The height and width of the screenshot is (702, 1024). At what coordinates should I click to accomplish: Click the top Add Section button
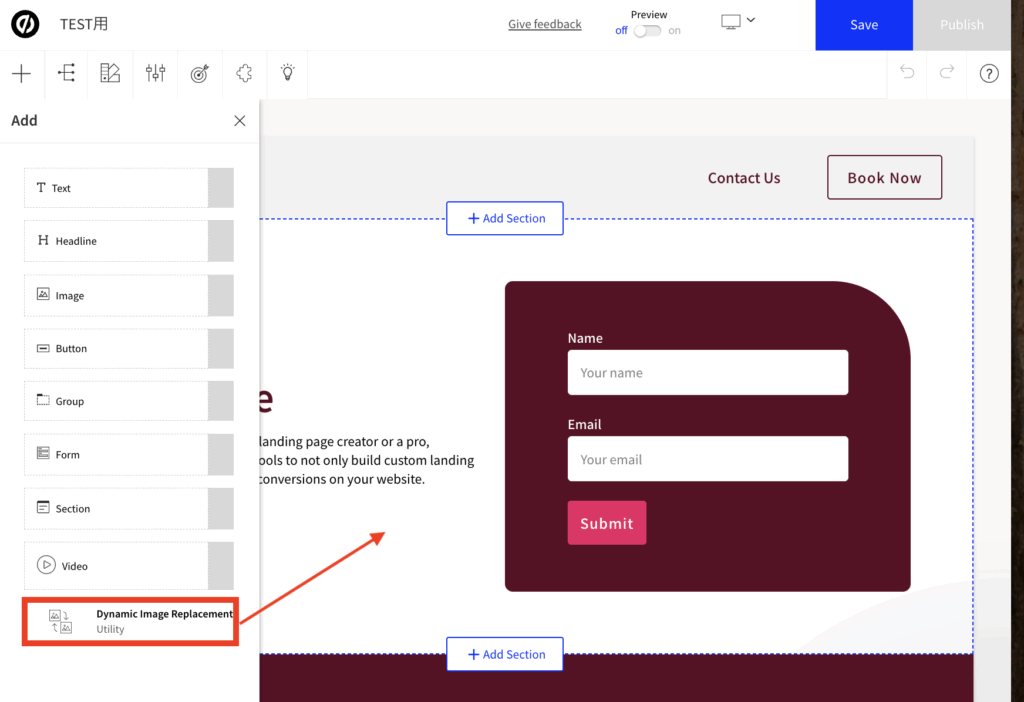505,218
